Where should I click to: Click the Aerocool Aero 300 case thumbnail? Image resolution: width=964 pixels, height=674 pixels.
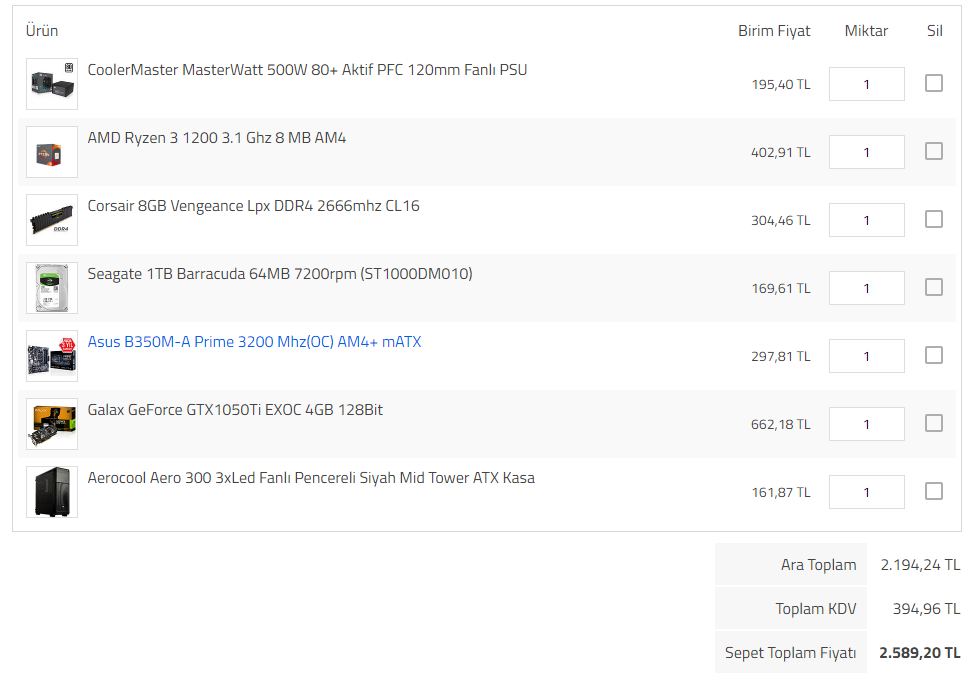(x=52, y=492)
